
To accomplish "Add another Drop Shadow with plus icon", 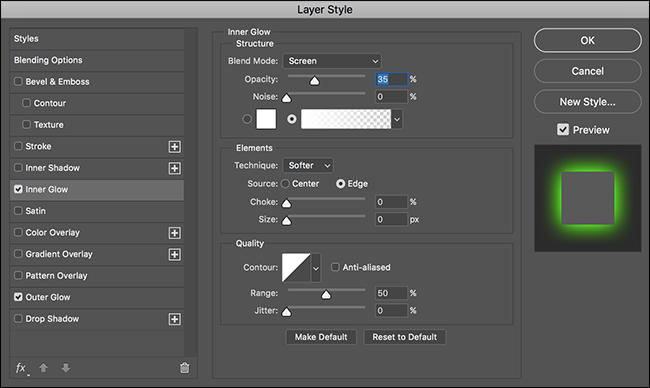I will point(175,319).
